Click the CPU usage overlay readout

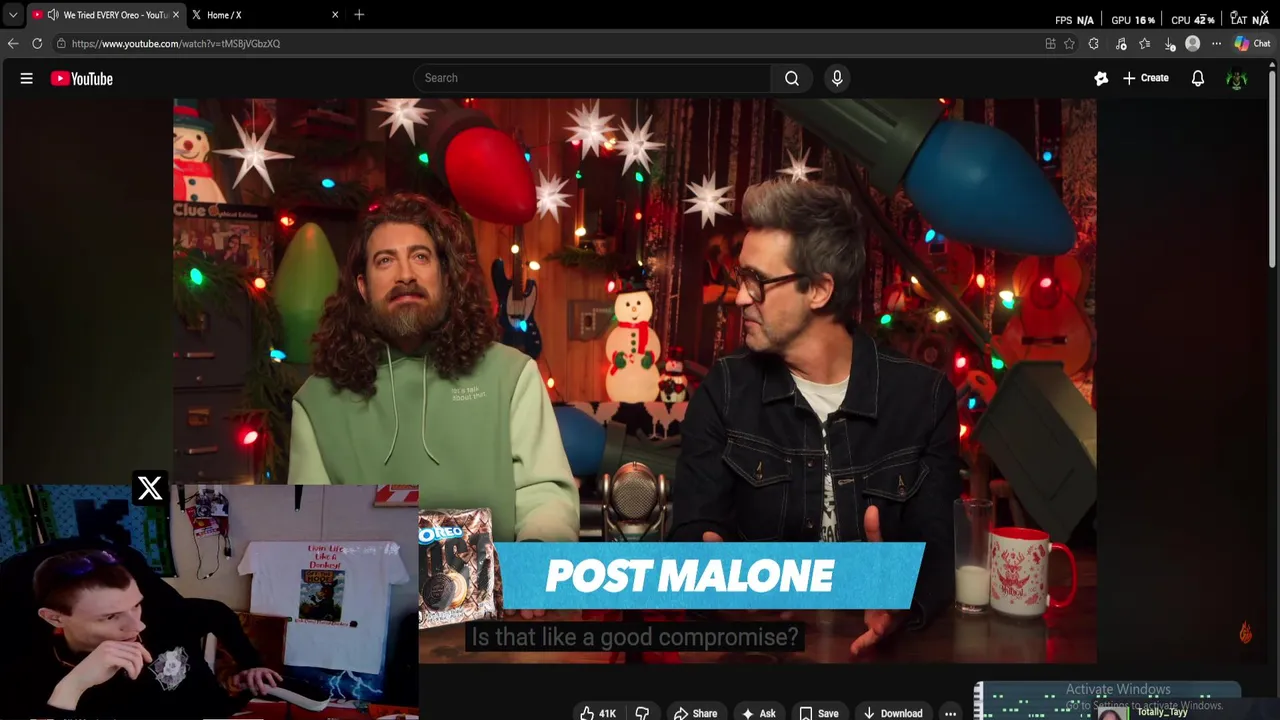(x=1193, y=20)
